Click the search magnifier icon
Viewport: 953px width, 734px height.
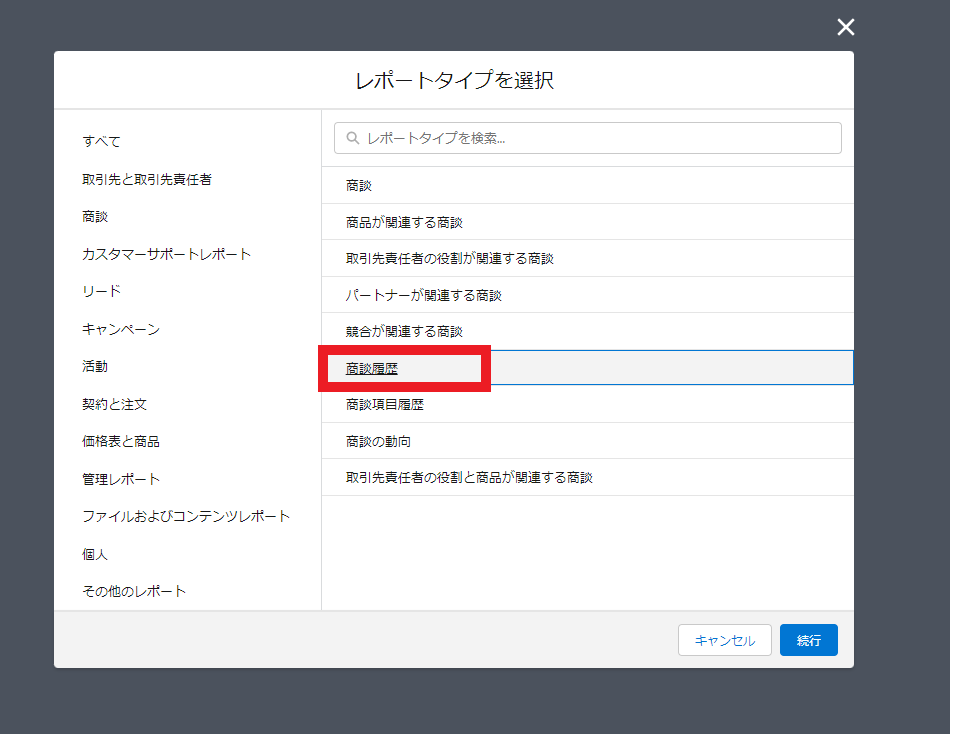pyautogui.click(x=353, y=138)
